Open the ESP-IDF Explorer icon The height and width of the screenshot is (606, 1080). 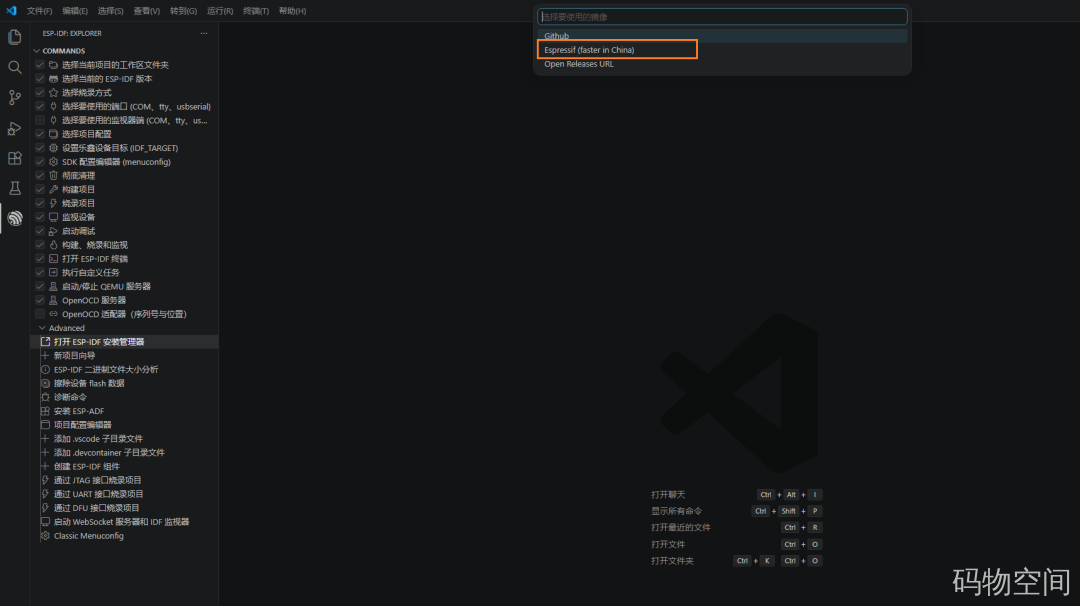point(14,219)
